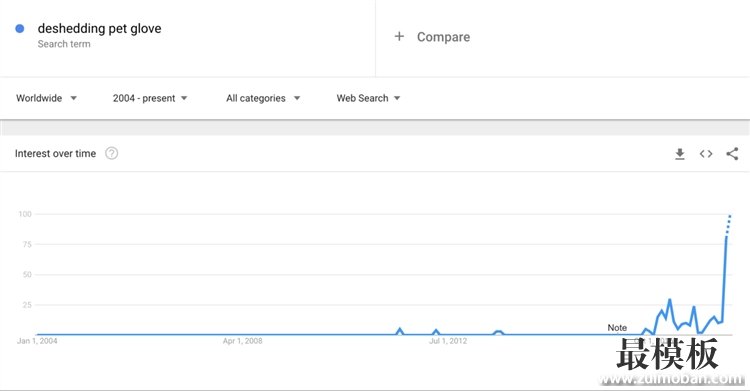Open the All categories dropdown
Viewport: 750px width, 391px height.
(263, 98)
